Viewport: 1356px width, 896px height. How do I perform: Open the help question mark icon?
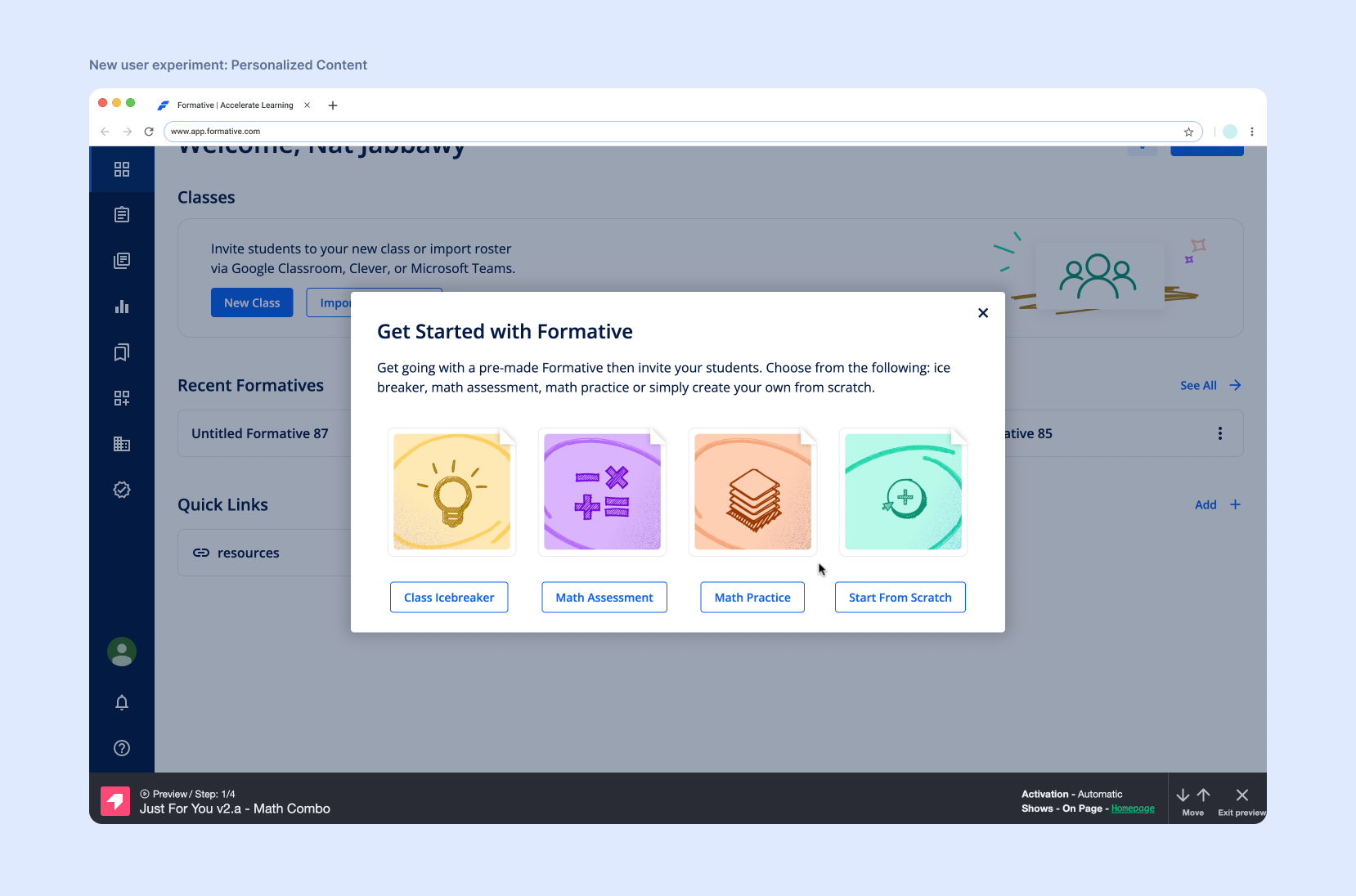pyautogui.click(x=122, y=748)
